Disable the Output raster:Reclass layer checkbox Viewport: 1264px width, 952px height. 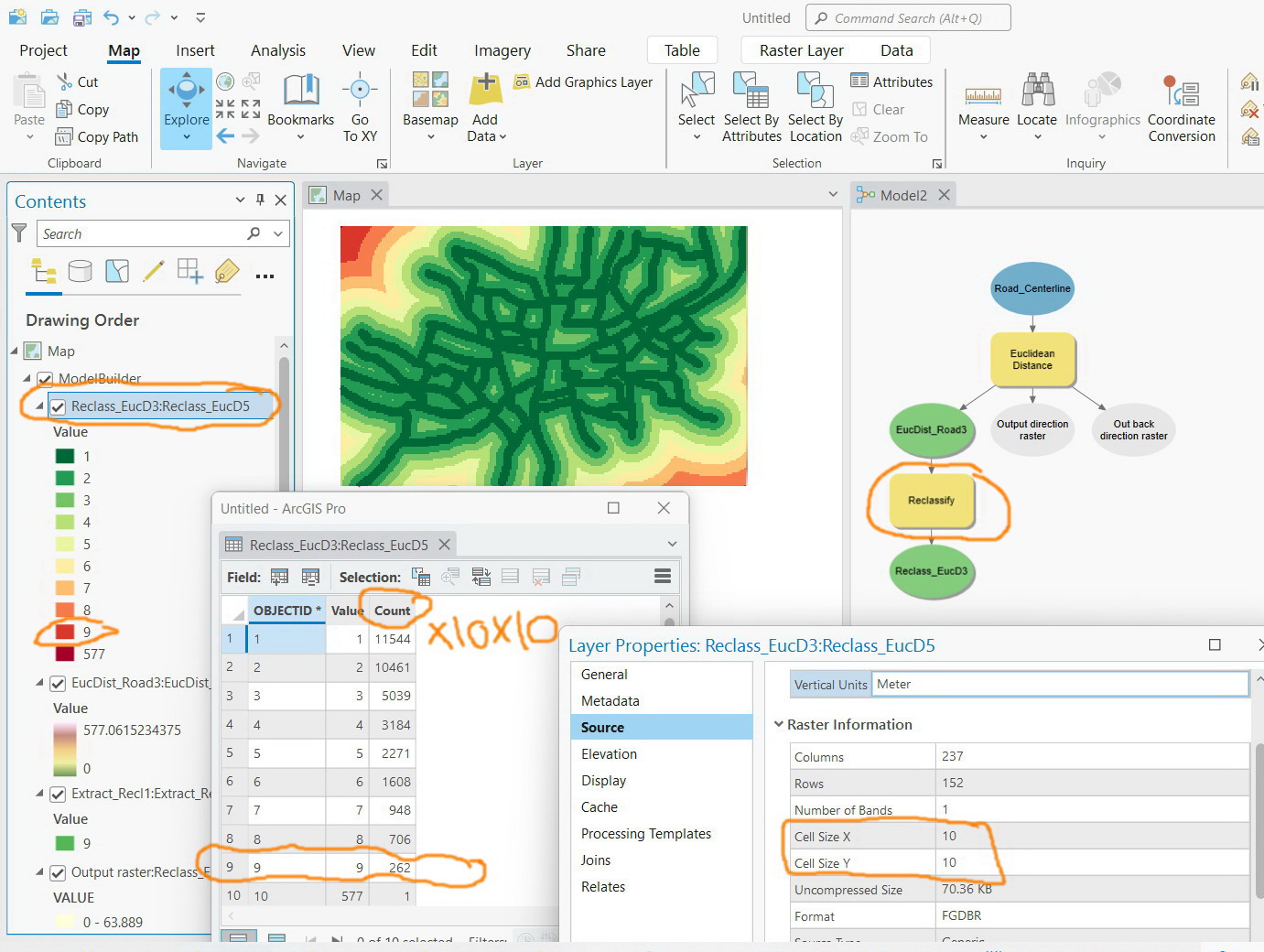58,872
